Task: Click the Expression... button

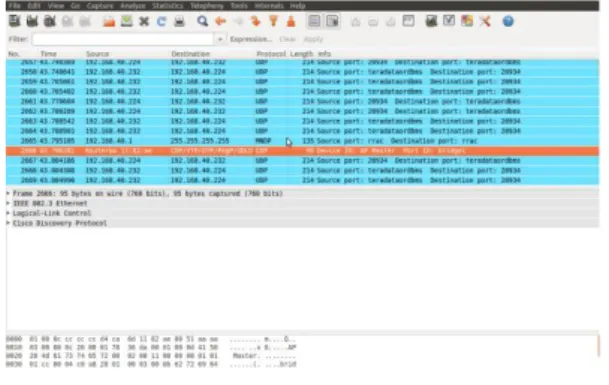Action: pyautogui.click(x=251, y=39)
